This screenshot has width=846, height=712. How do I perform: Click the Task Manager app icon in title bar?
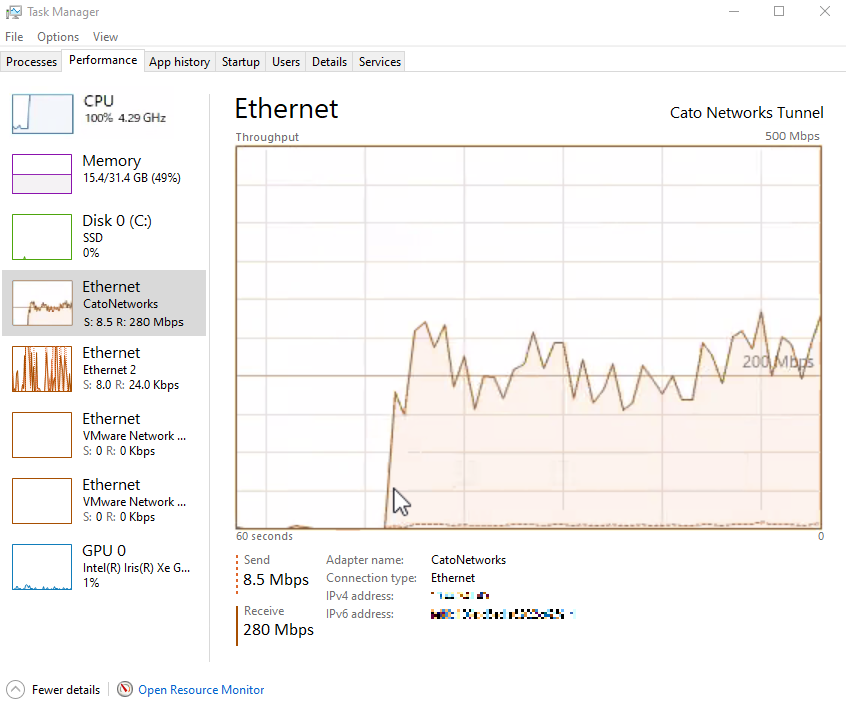click(13, 12)
